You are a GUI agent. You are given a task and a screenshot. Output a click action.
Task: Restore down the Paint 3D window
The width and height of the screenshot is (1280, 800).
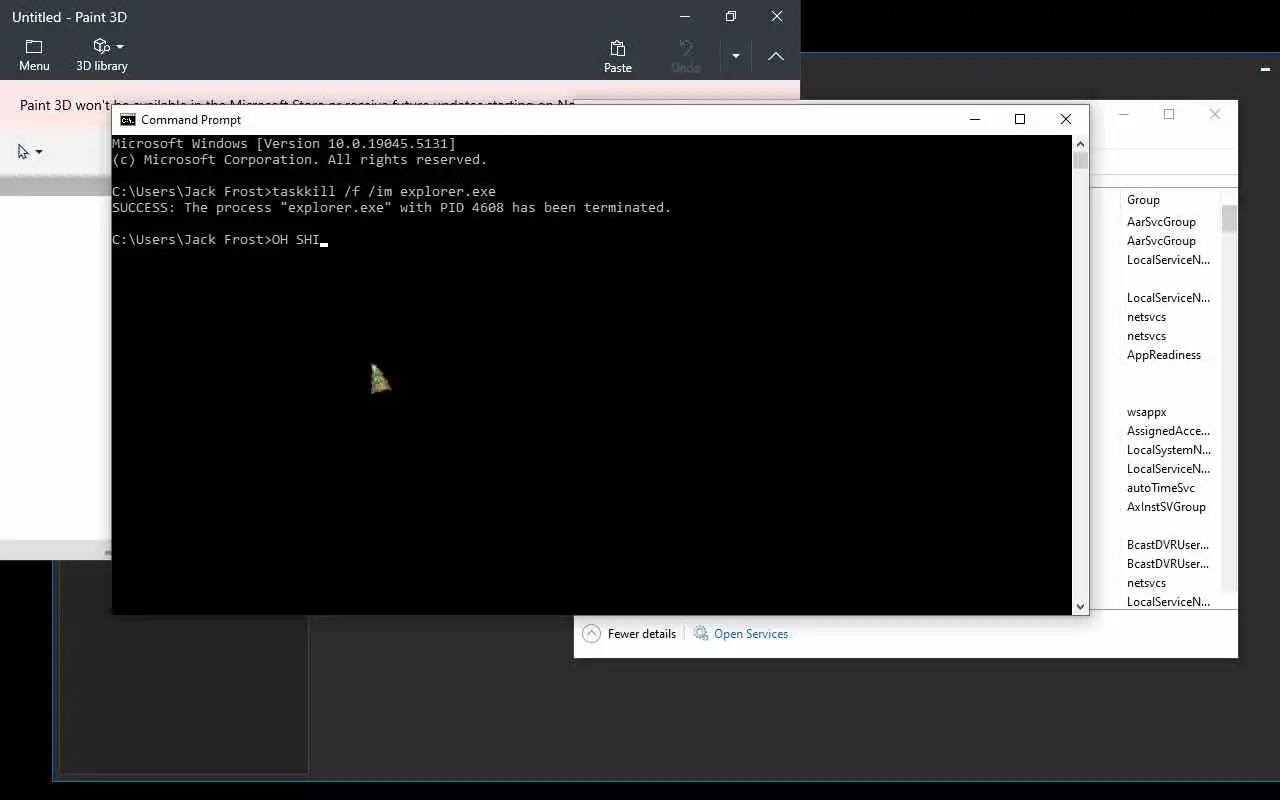pos(731,17)
